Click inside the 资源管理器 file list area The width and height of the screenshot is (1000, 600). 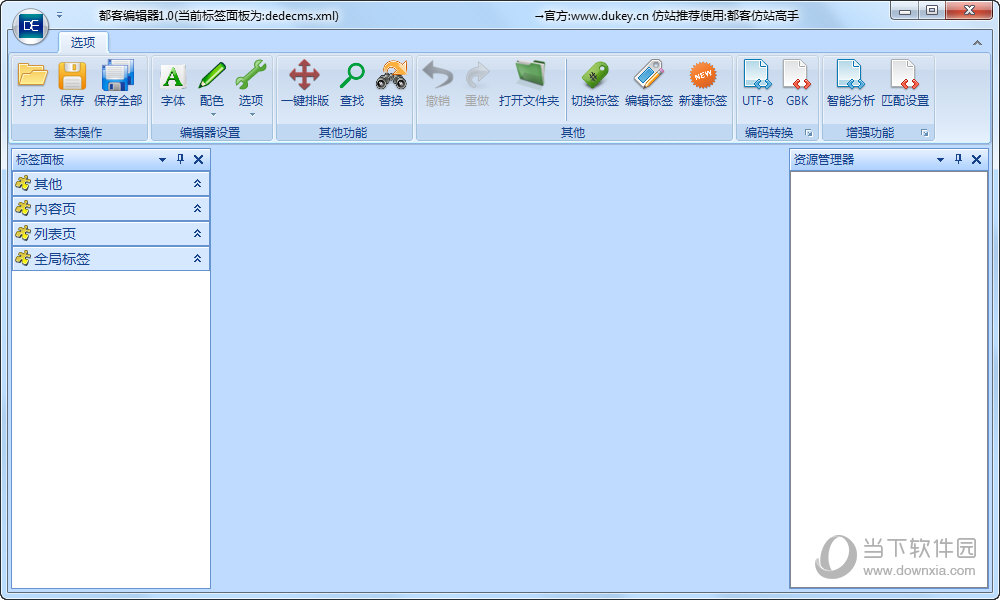coord(889,379)
